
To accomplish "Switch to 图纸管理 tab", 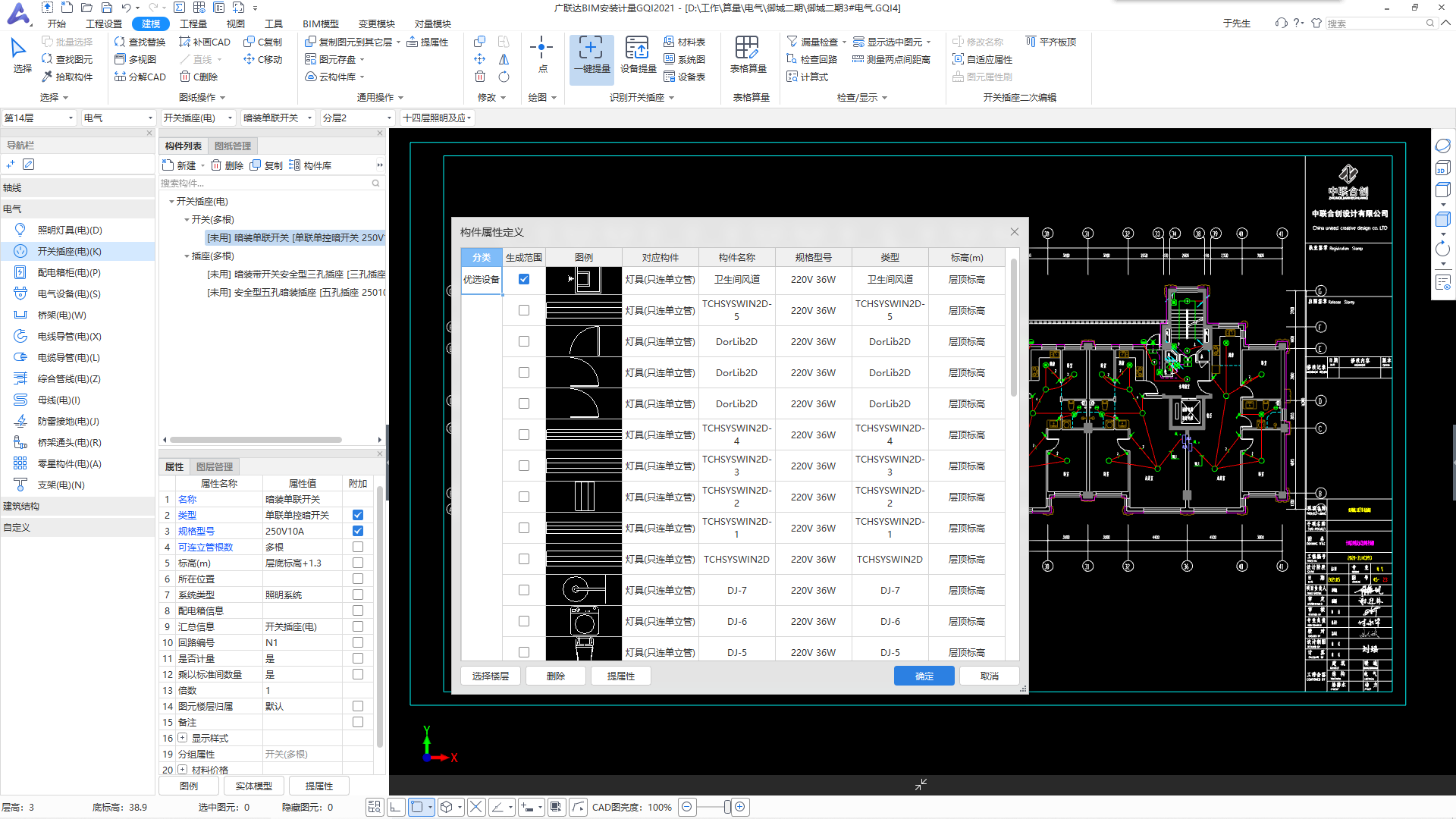I will coord(233,146).
